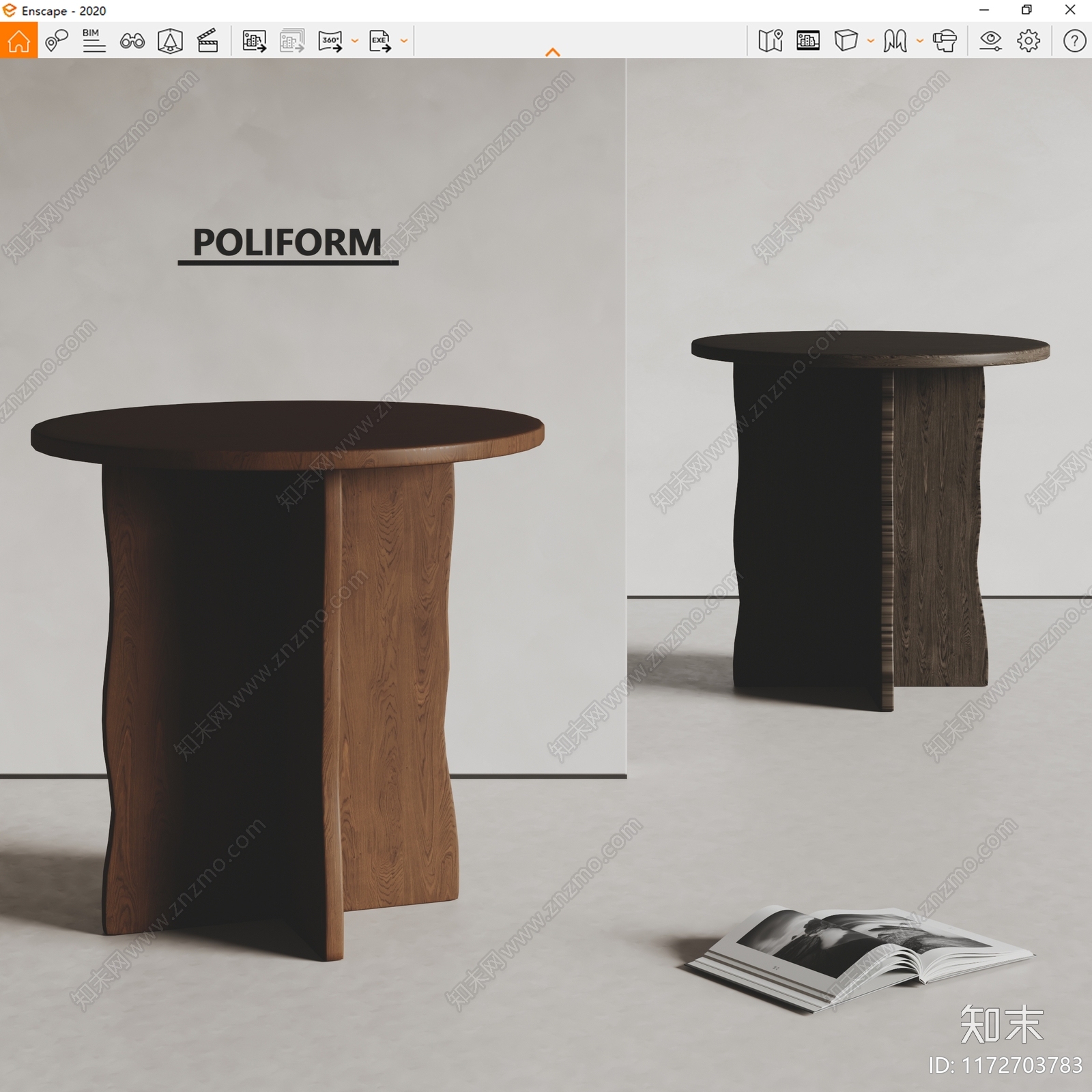Click the wings Fly/Walk mode icon

tap(895, 41)
